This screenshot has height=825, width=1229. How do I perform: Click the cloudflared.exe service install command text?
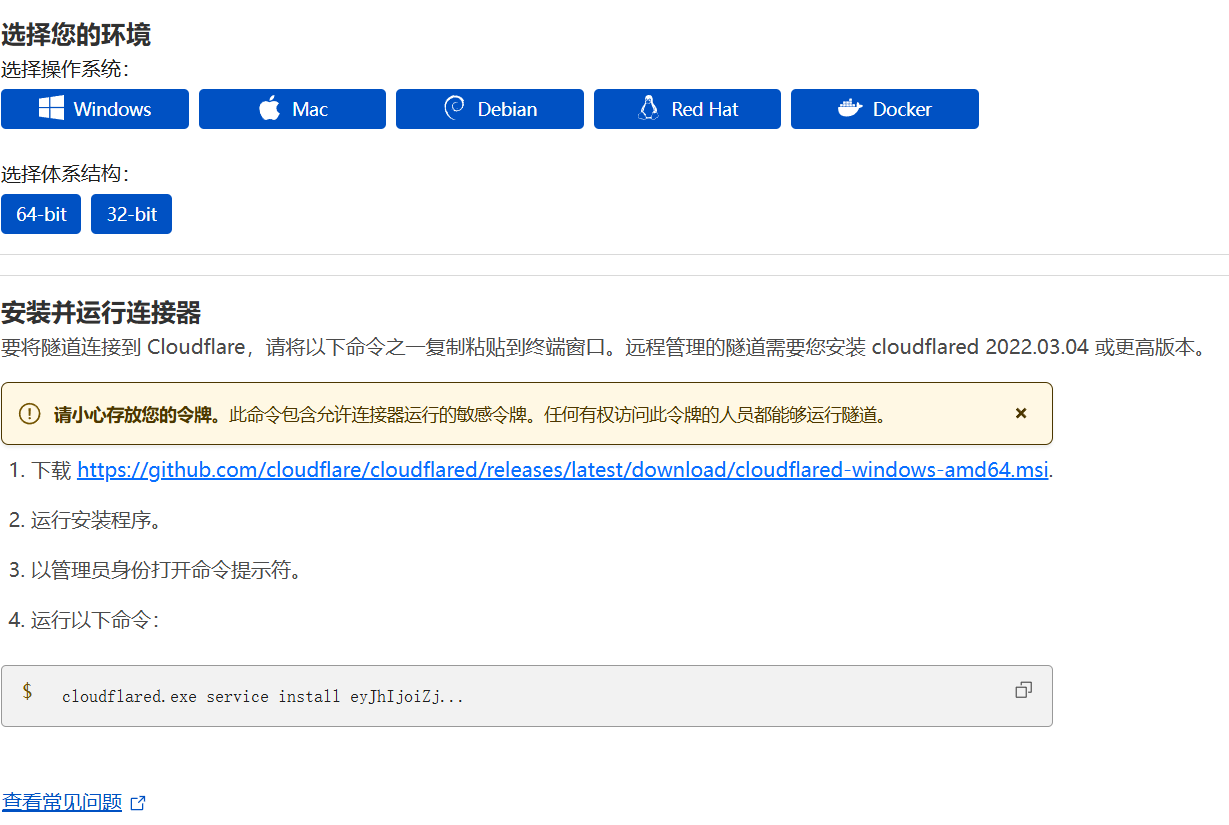coord(262,696)
